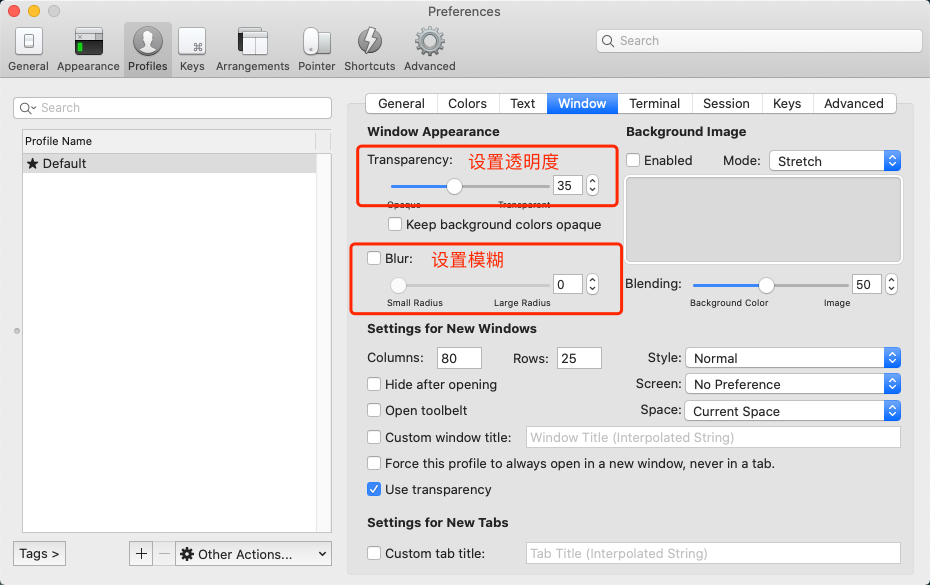Open the Style dropdown showing Normal

[x=793, y=358]
